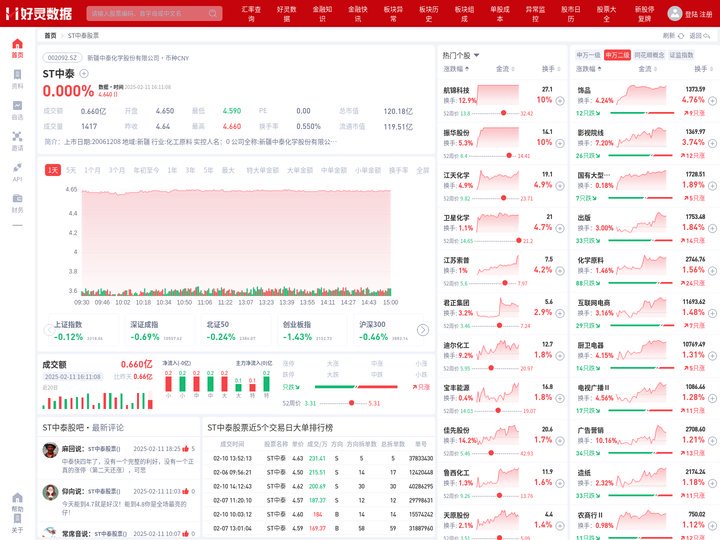720x540 pixels.
Task: Click the plus icon next to ST中泰
Action: 84,73
